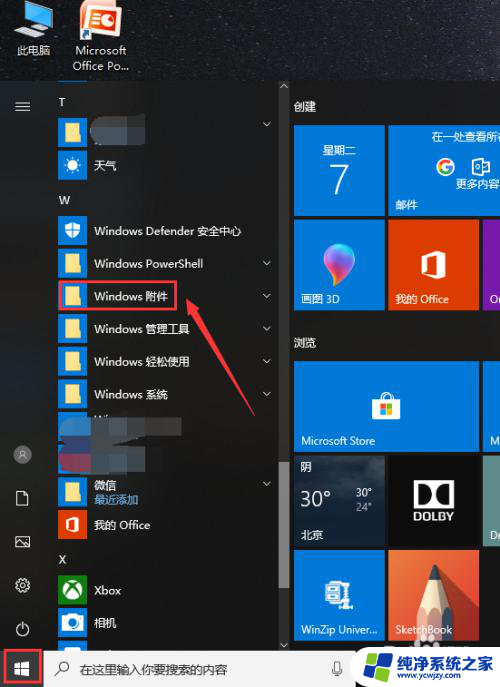This screenshot has width=500, height=687.
Task: Click the X letter group header
Action: [x=63, y=560]
